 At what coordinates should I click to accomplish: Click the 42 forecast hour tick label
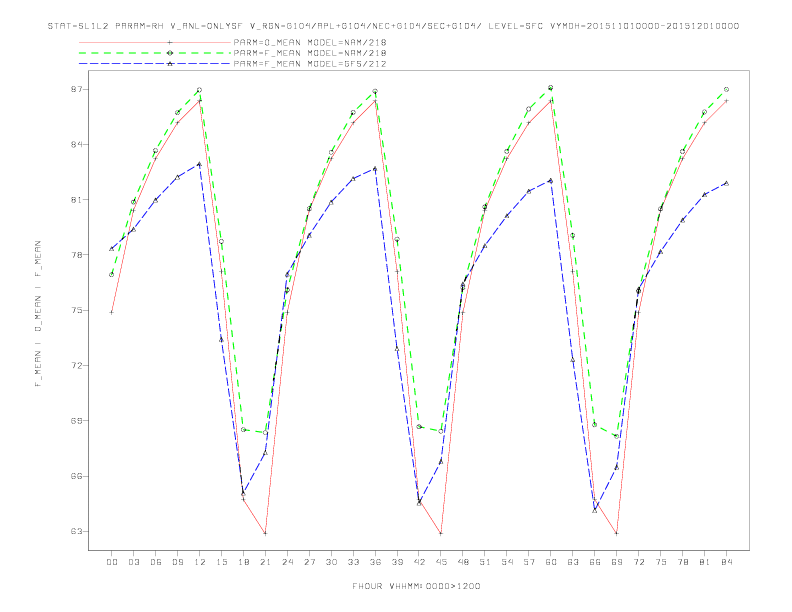pyautogui.click(x=419, y=562)
